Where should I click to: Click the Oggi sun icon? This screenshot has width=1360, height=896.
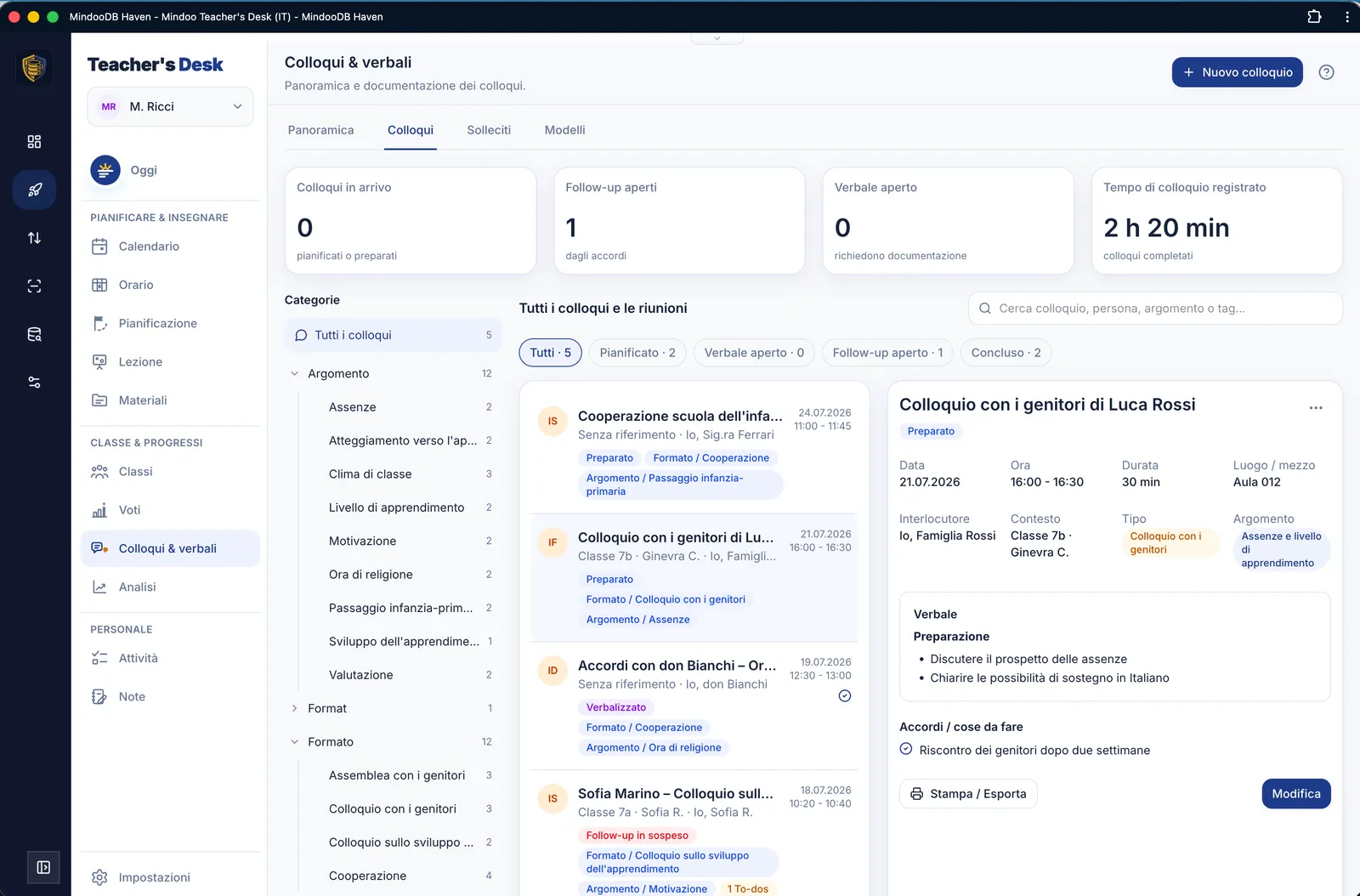coord(105,170)
